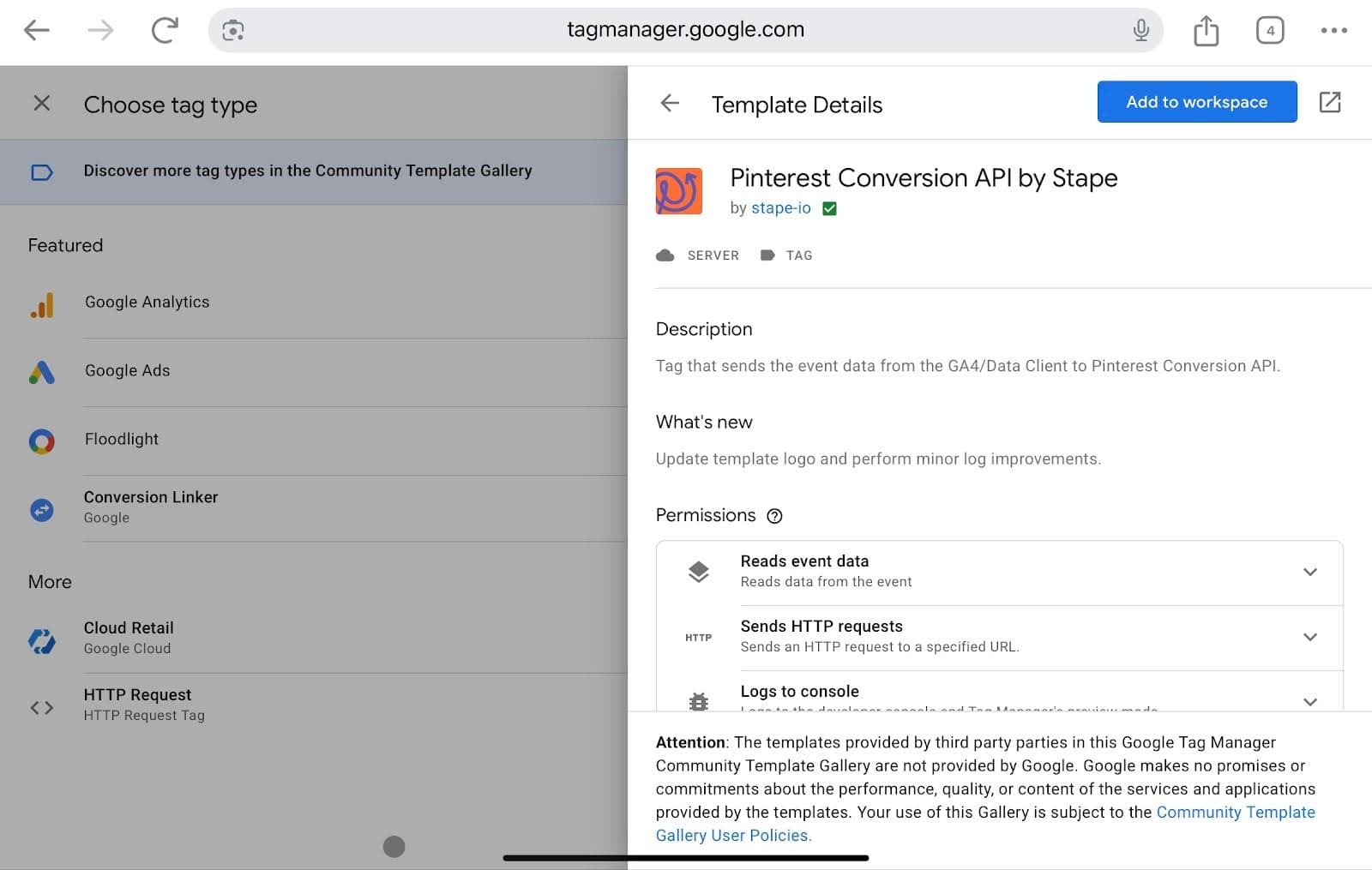This screenshot has width=1372, height=870.
Task: Select the Google Analytics tag icon
Action: [x=40, y=304]
